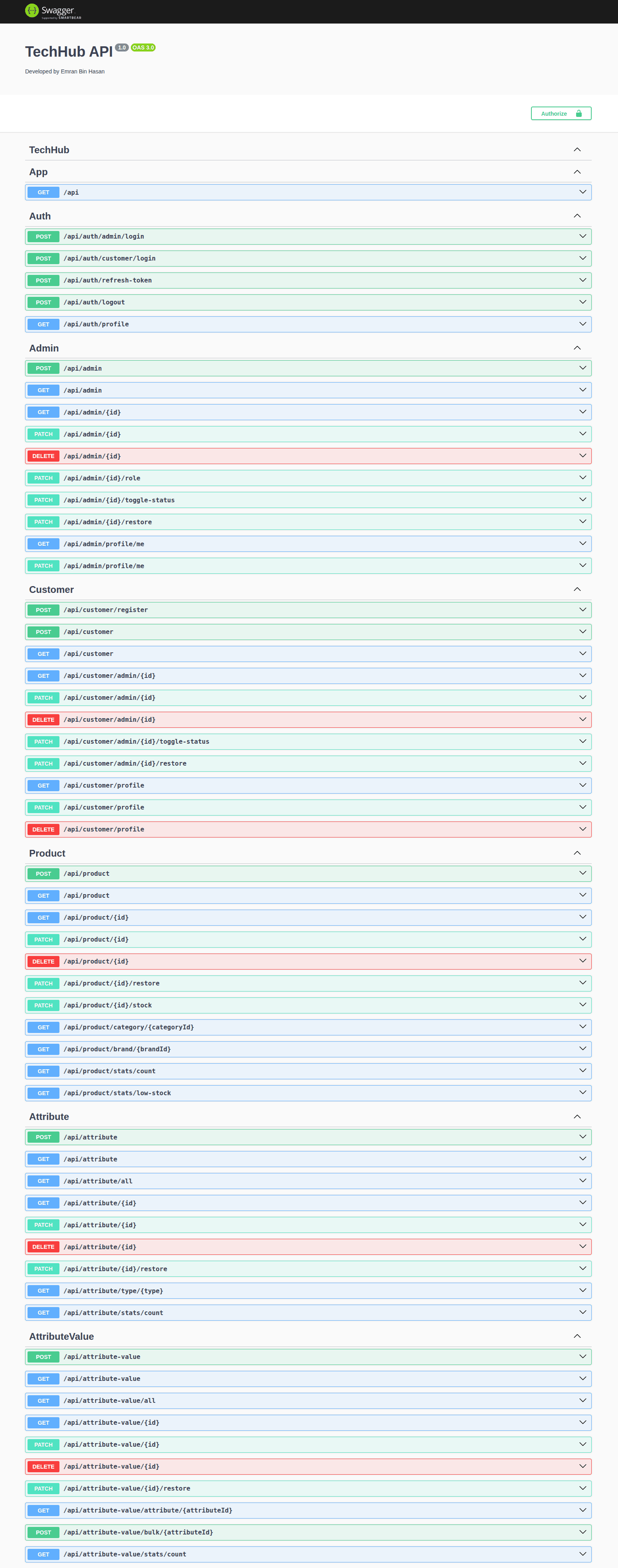
Task: Open the /api/auth/refresh-token path link
Action: [x=108, y=280]
